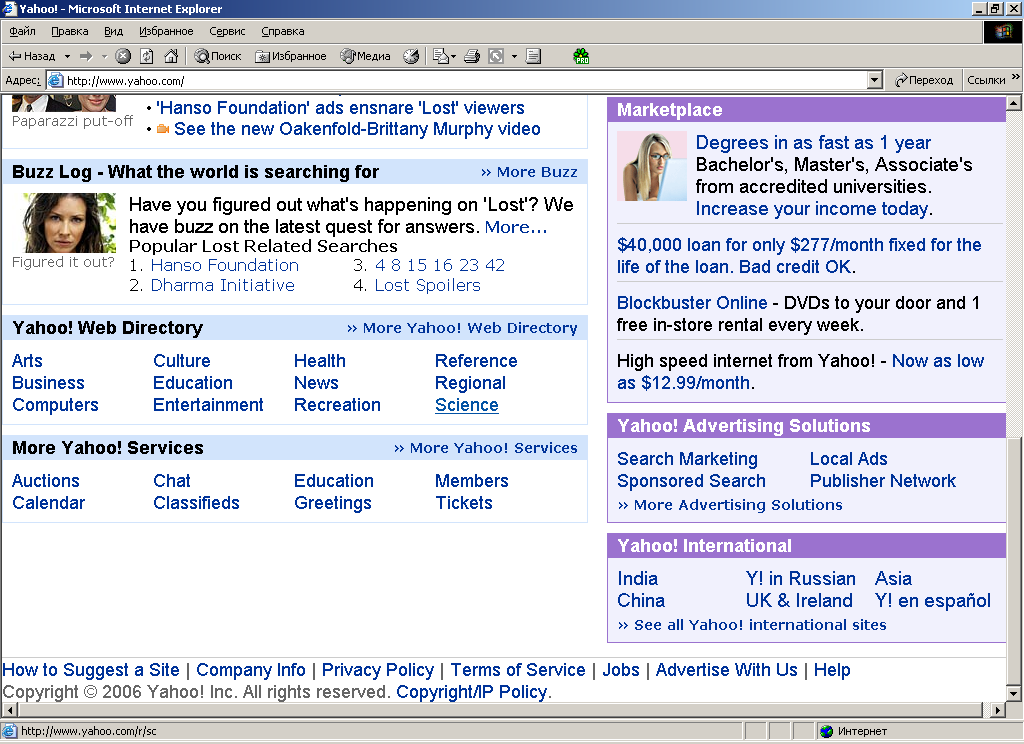Expand the dropdown arrow after the greyed icon
Screen dimensions: 1024x744
(x=514, y=56)
